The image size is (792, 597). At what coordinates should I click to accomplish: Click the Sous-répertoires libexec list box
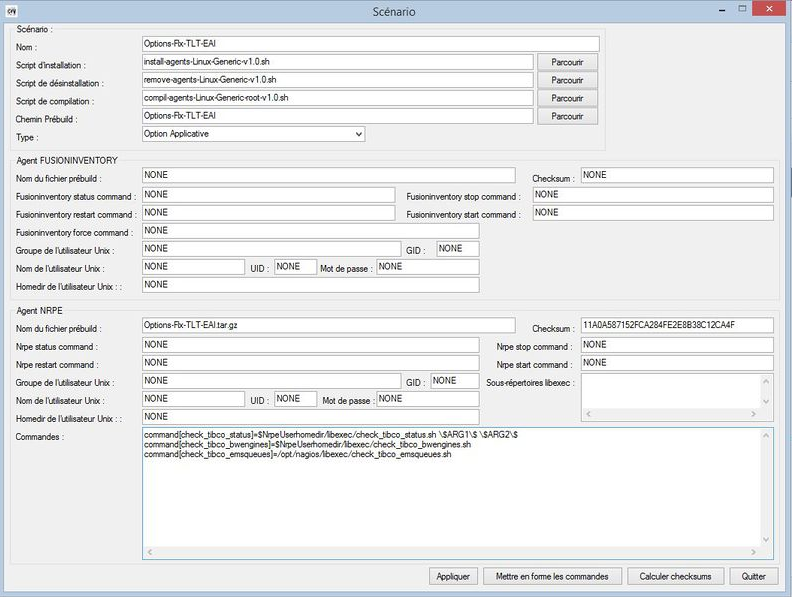click(672, 390)
